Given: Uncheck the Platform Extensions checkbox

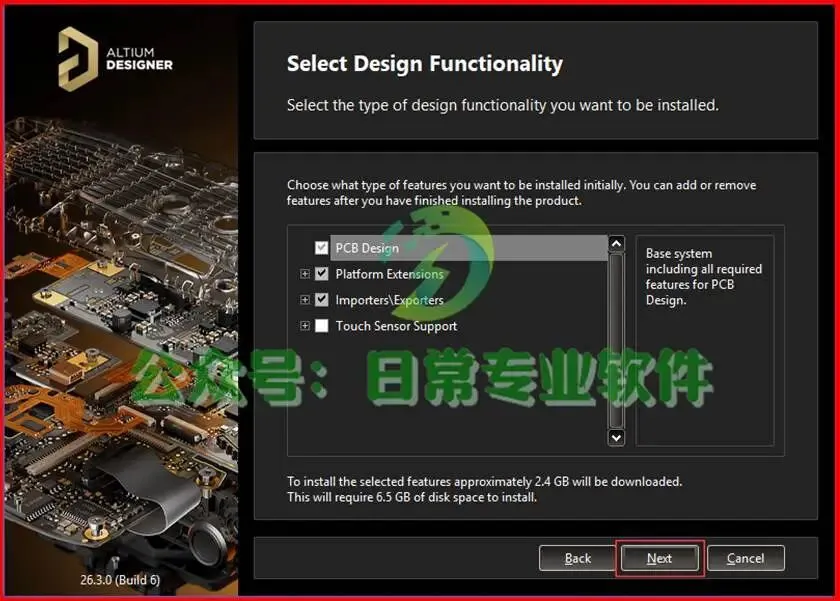Looking at the screenshot, I should pyautogui.click(x=321, y=274).
